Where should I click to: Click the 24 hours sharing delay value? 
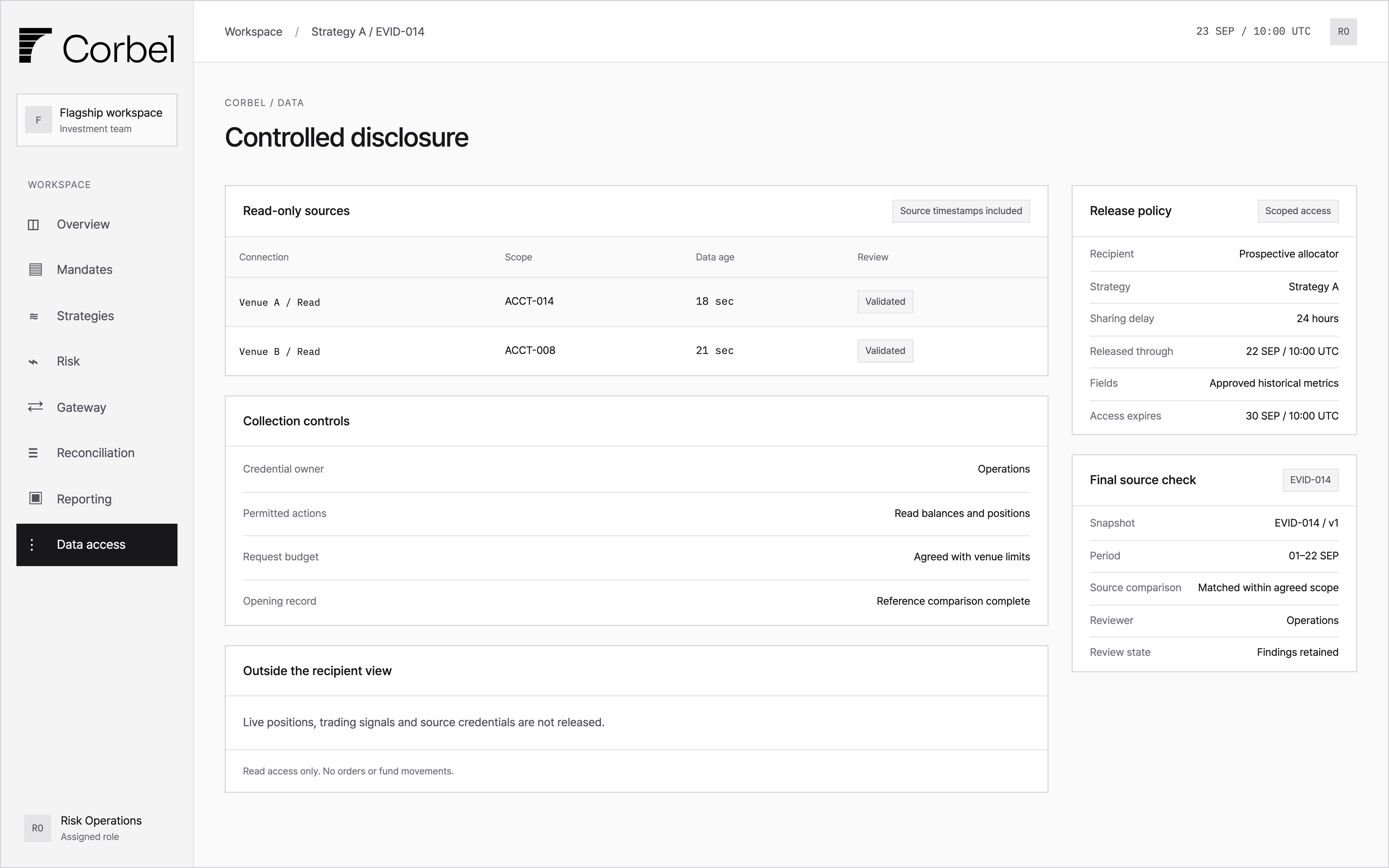pos(1317,319)
